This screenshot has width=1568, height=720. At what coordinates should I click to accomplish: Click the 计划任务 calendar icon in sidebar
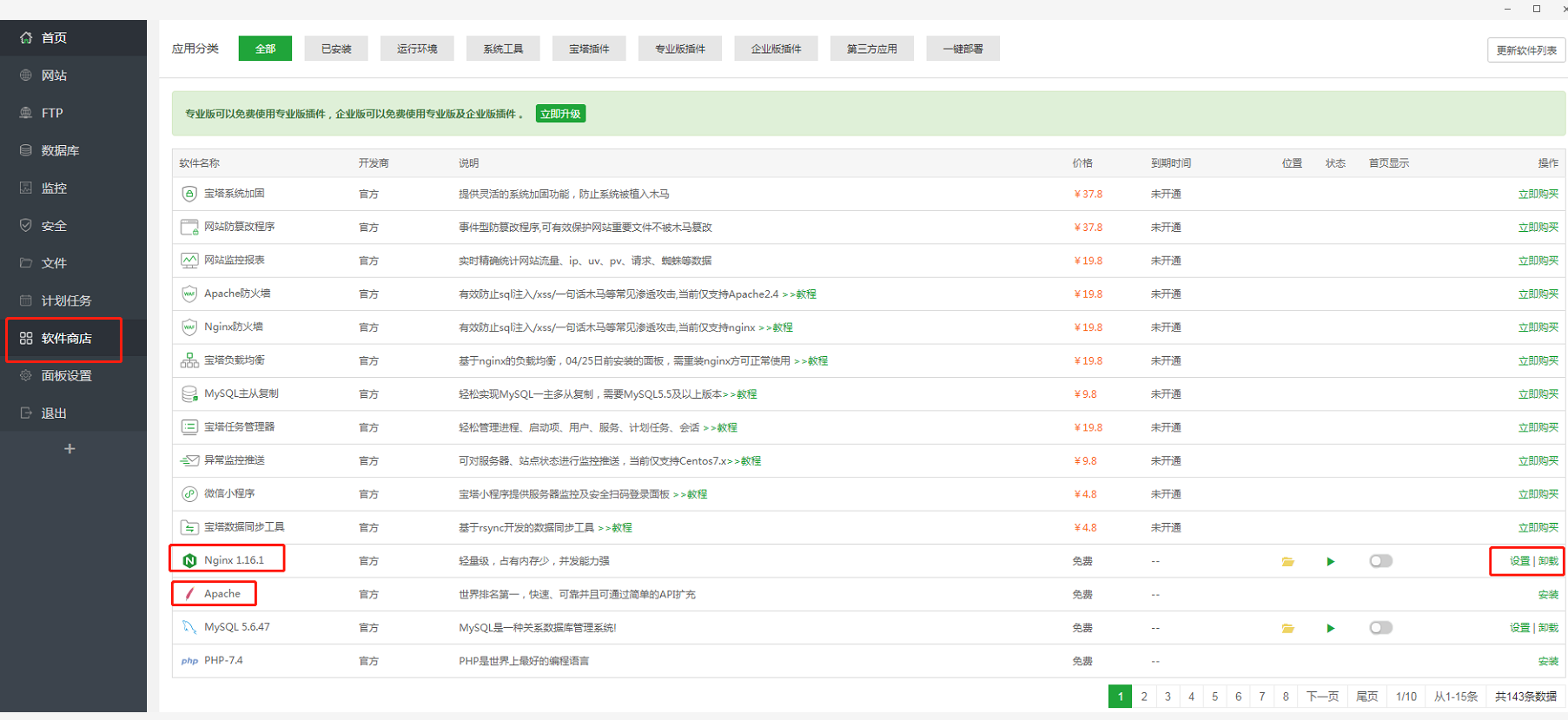(26, 301)
